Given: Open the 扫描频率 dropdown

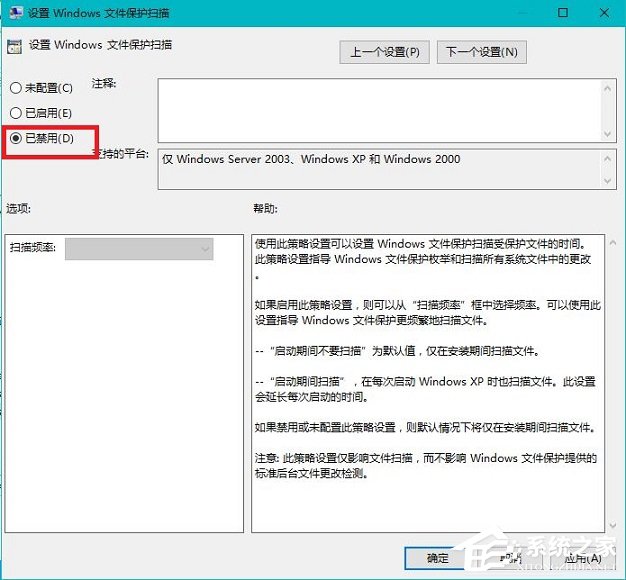Looking at the screenshot, I should point(139,248).
